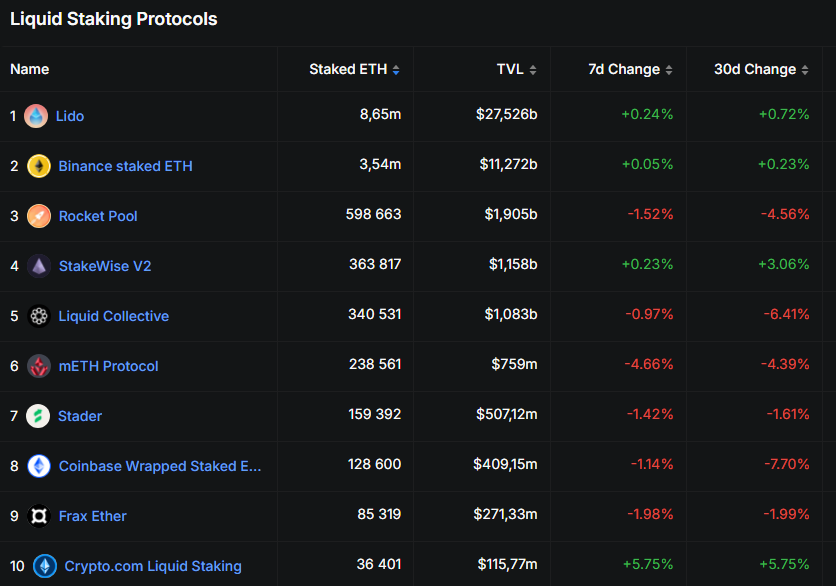The image size is (836, 586).
Task: Click the Rocket Pool logo icon
Action: point(39,216)
